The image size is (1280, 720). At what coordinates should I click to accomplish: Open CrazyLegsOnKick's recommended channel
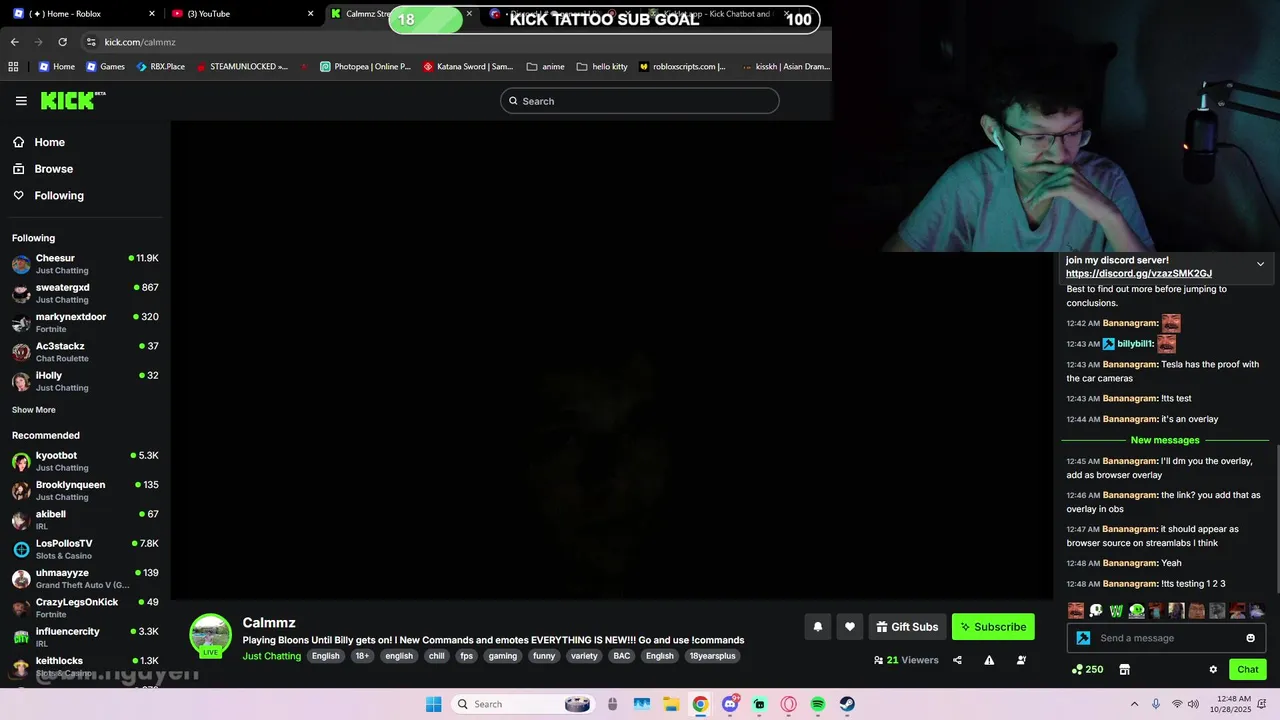[x=85, y=608]
